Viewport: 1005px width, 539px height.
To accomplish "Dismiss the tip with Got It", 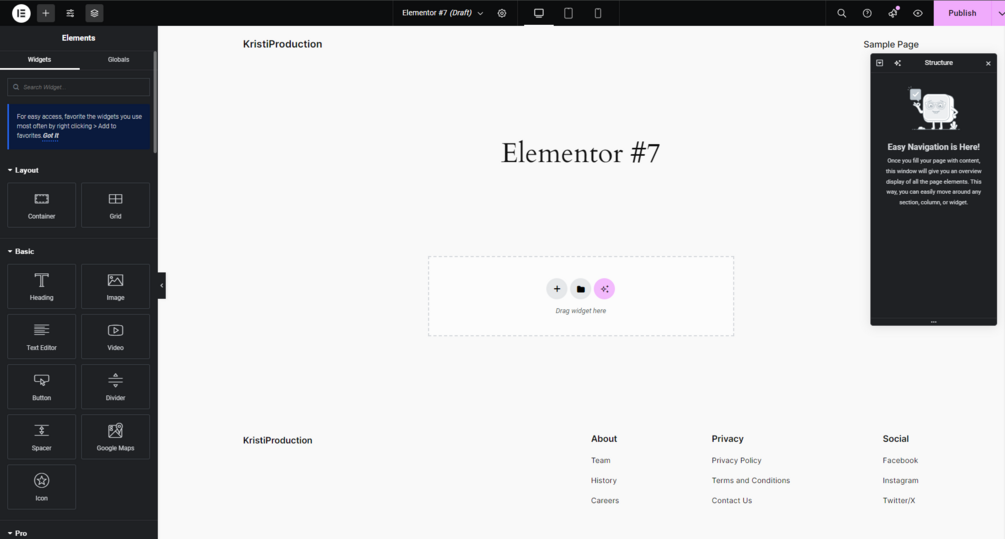I will (51, 136).
